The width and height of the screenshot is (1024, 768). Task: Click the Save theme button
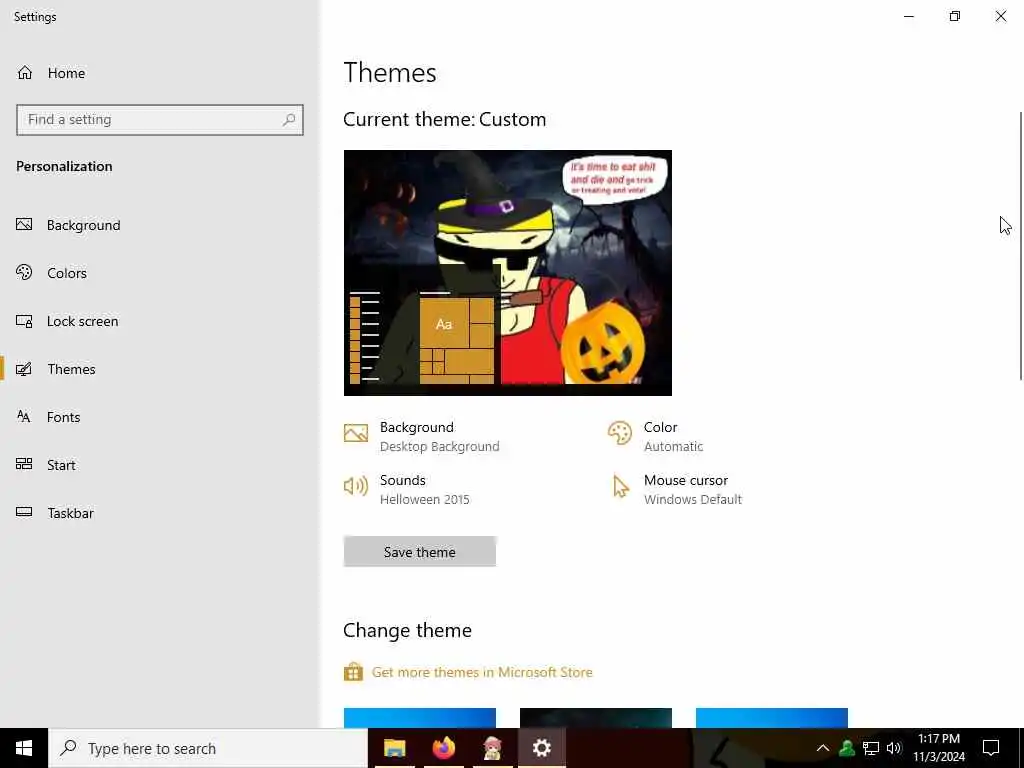(420, 552)
